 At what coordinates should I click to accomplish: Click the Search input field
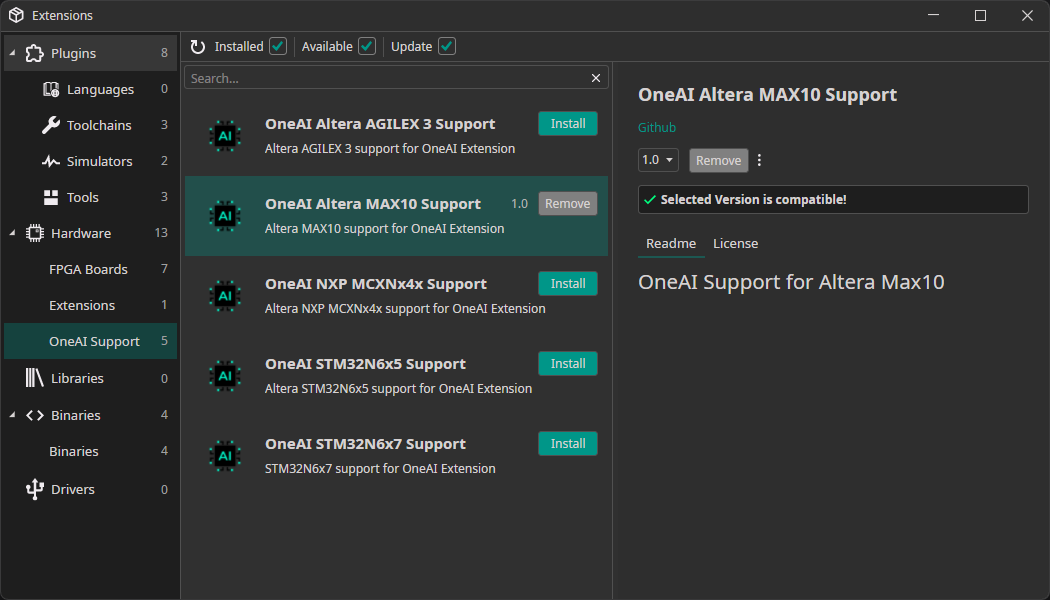(385, 78)
